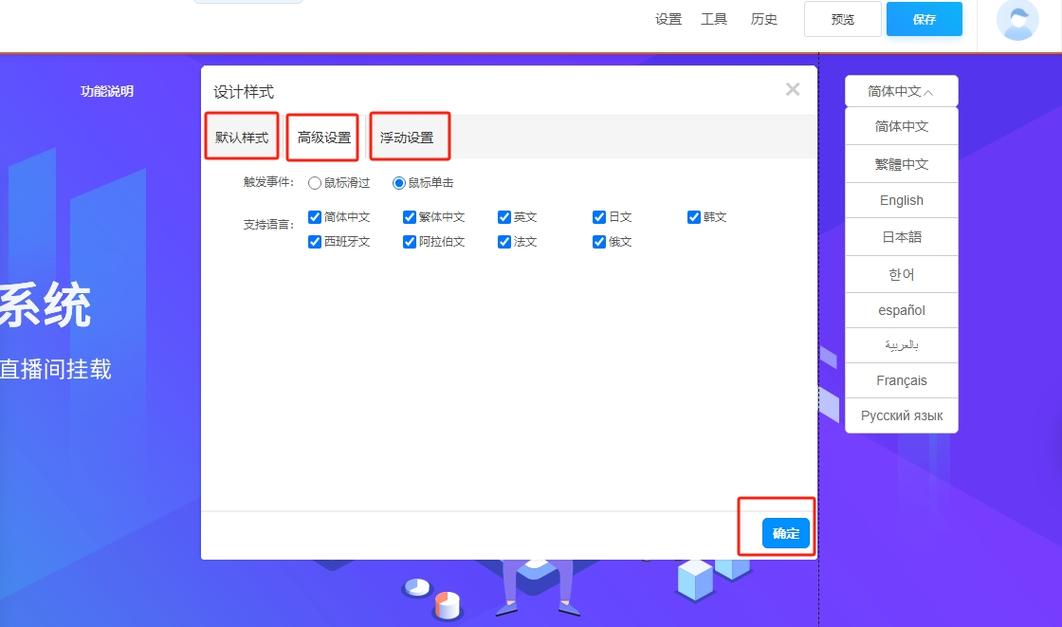Choose English in the language list
Viewport: 1062px width, 627px height.
(901, 200)
